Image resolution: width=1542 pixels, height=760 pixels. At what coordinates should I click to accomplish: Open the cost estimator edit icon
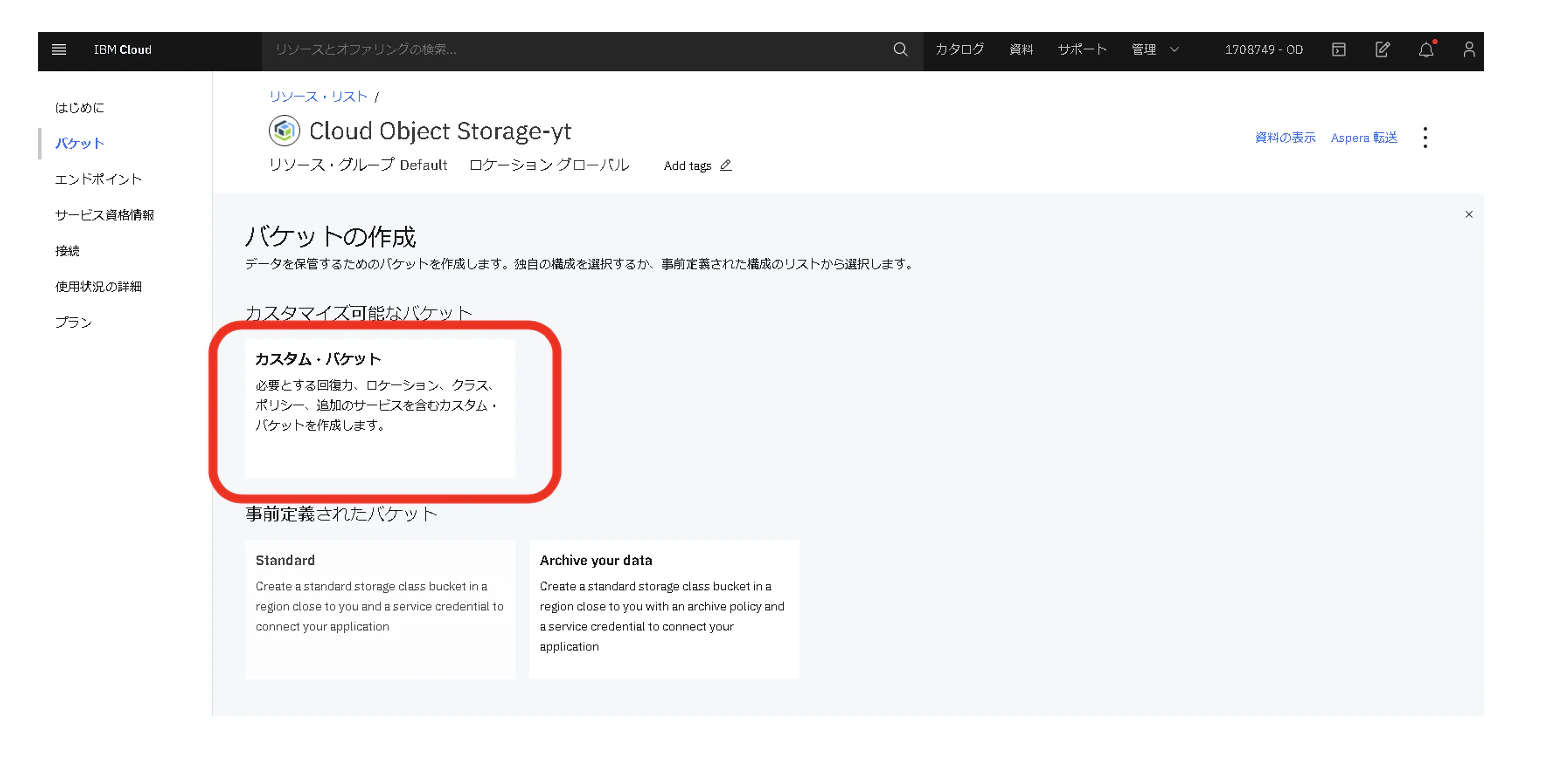click(x=1382, y=50)
